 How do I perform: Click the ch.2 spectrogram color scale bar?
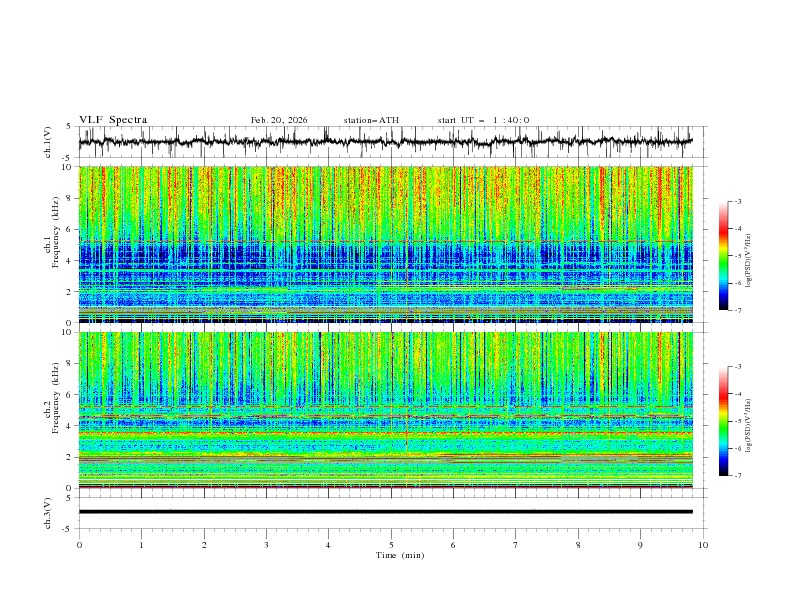(723, 421)
